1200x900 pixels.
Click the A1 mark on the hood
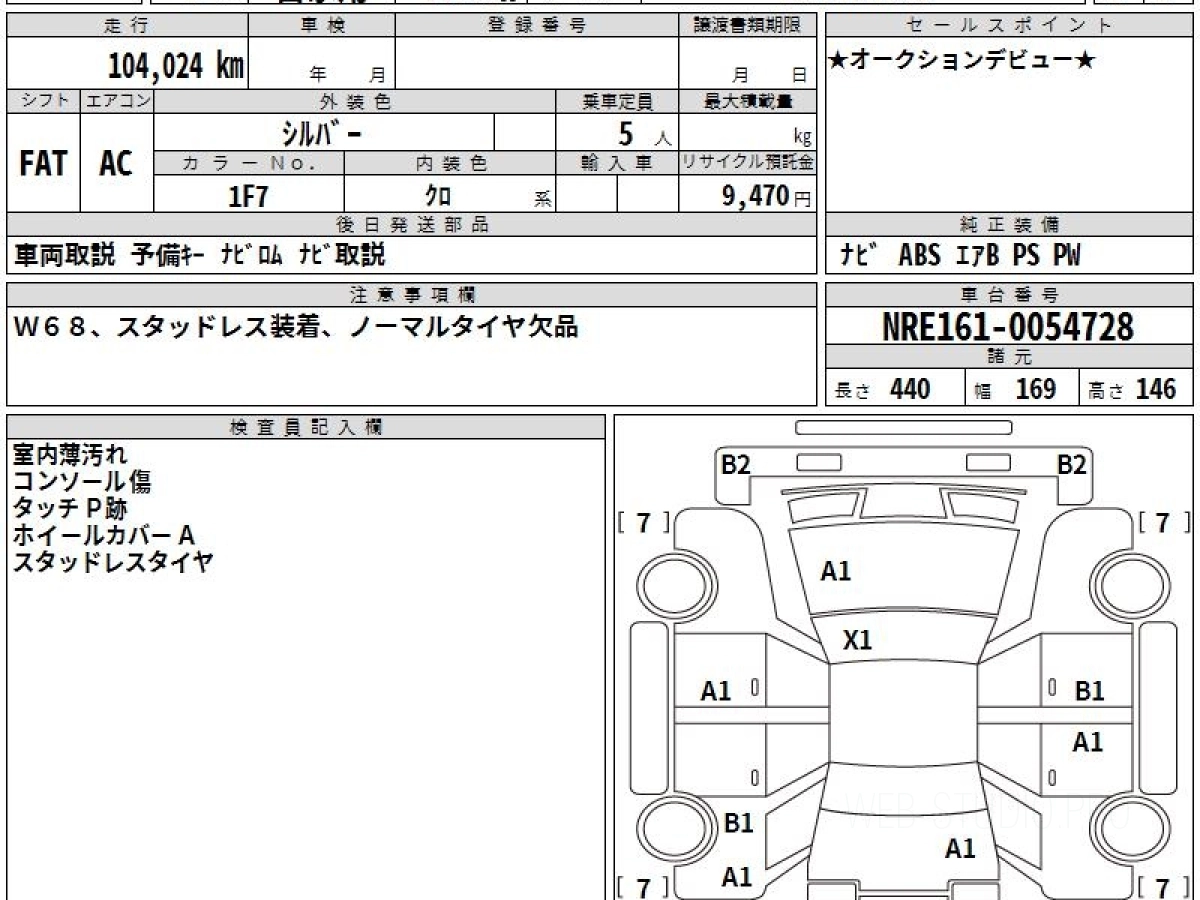tap(835, 571)
